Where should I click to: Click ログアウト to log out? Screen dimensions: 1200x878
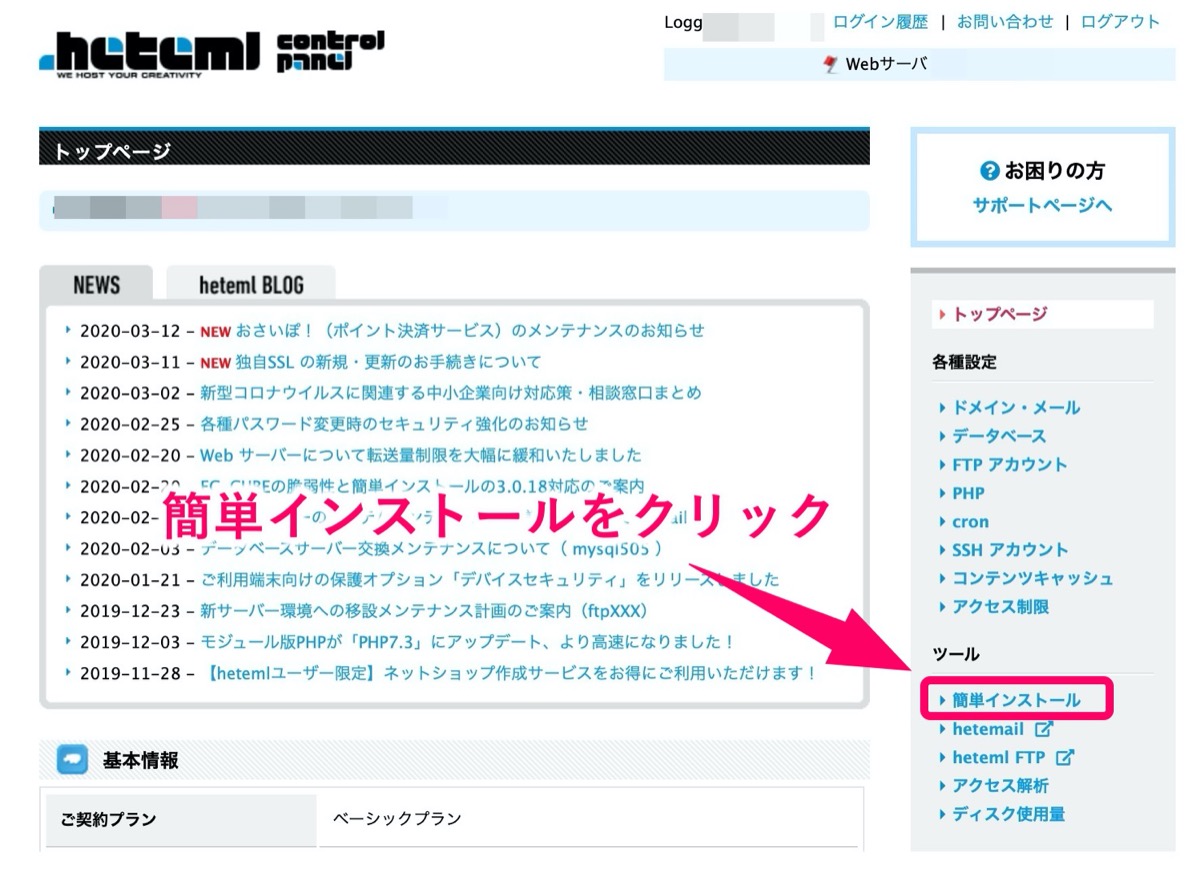[x=1120, y=22]
